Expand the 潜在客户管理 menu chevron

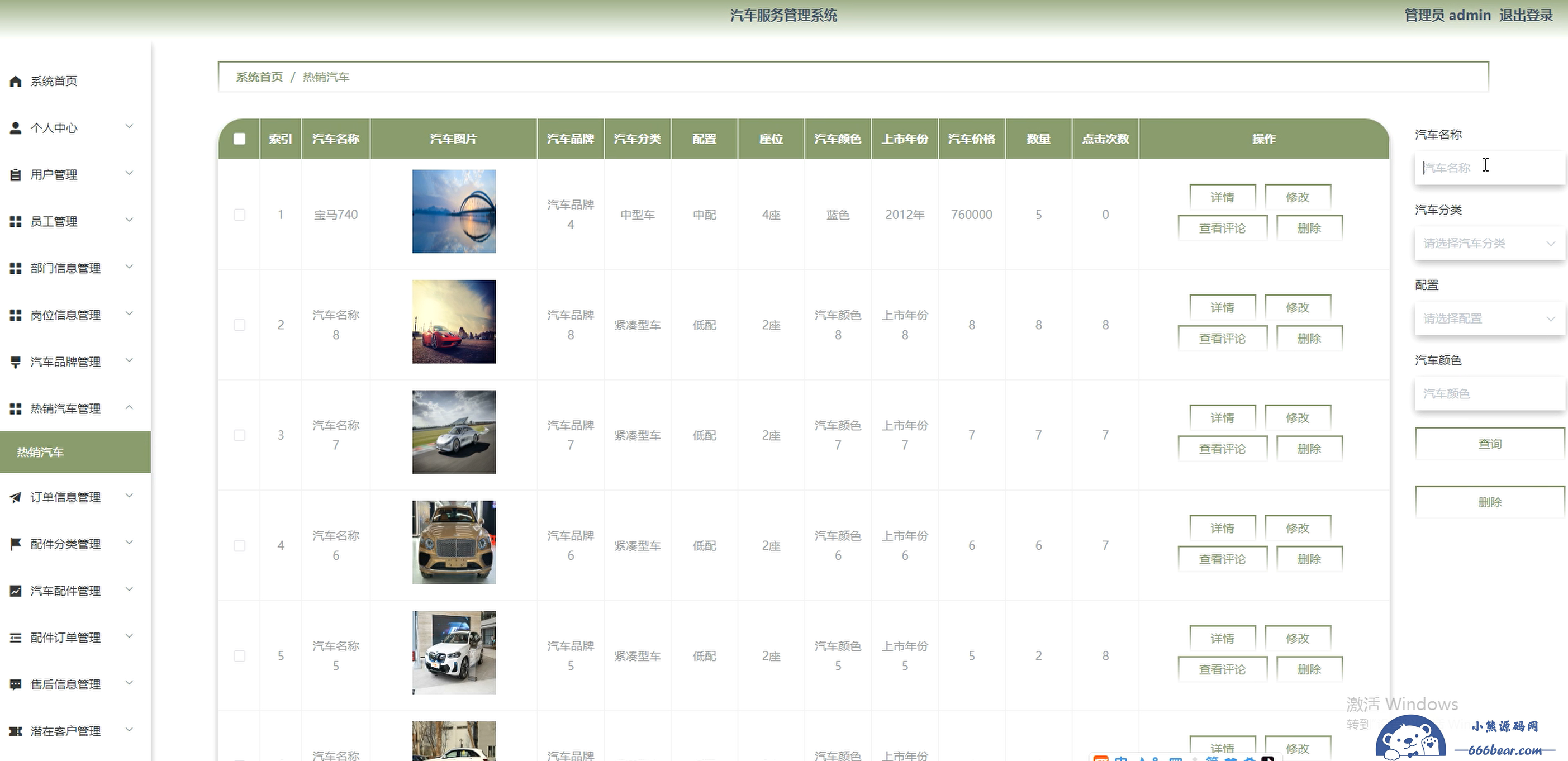(x=129, y=730)
